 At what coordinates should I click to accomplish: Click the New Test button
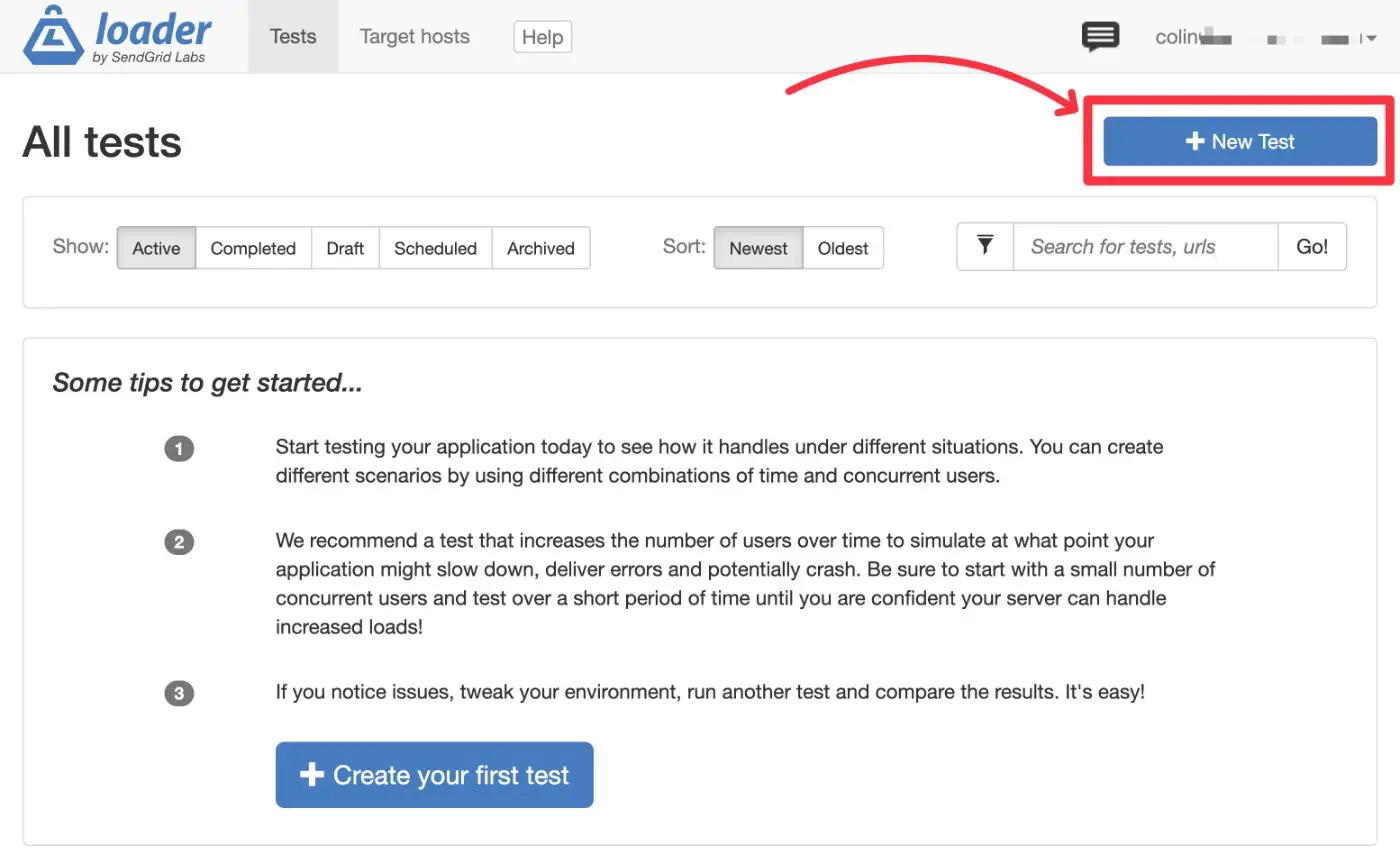1240,141
